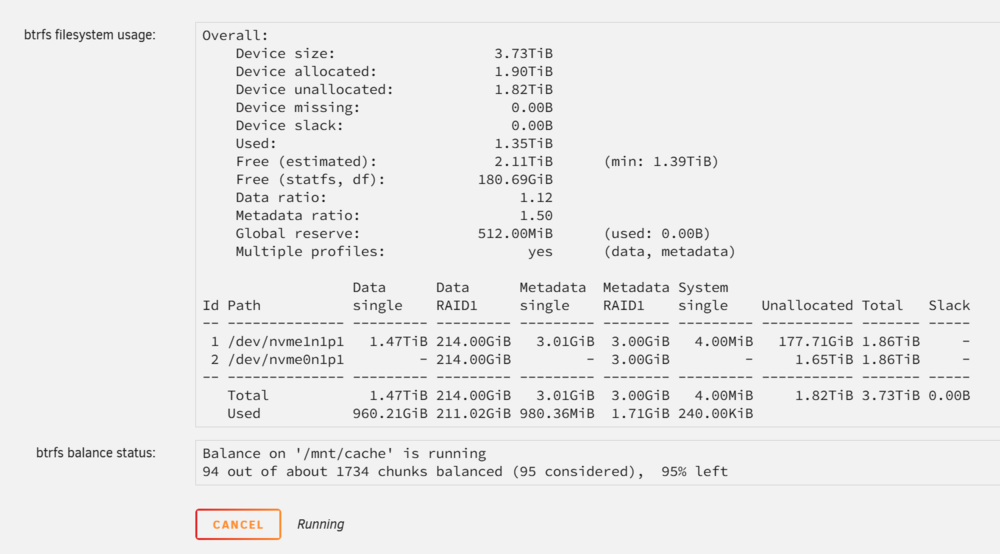Click the Device unallocated 1.82TiB value
1000x554 pixels.
pyautogui.click(x=524, y=89)
